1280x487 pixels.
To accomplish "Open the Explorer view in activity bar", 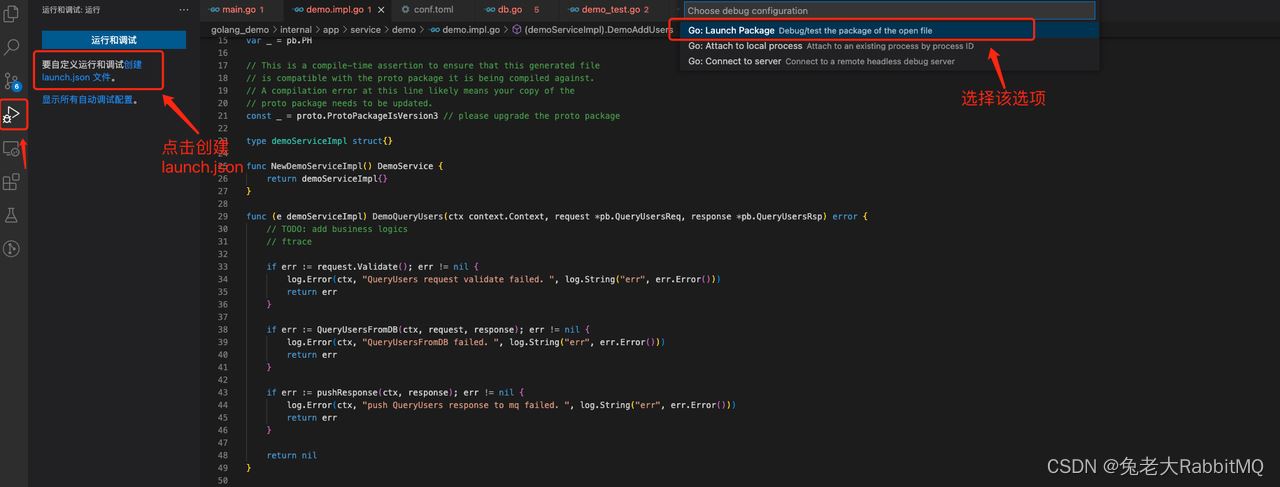I will click(13, 14).
